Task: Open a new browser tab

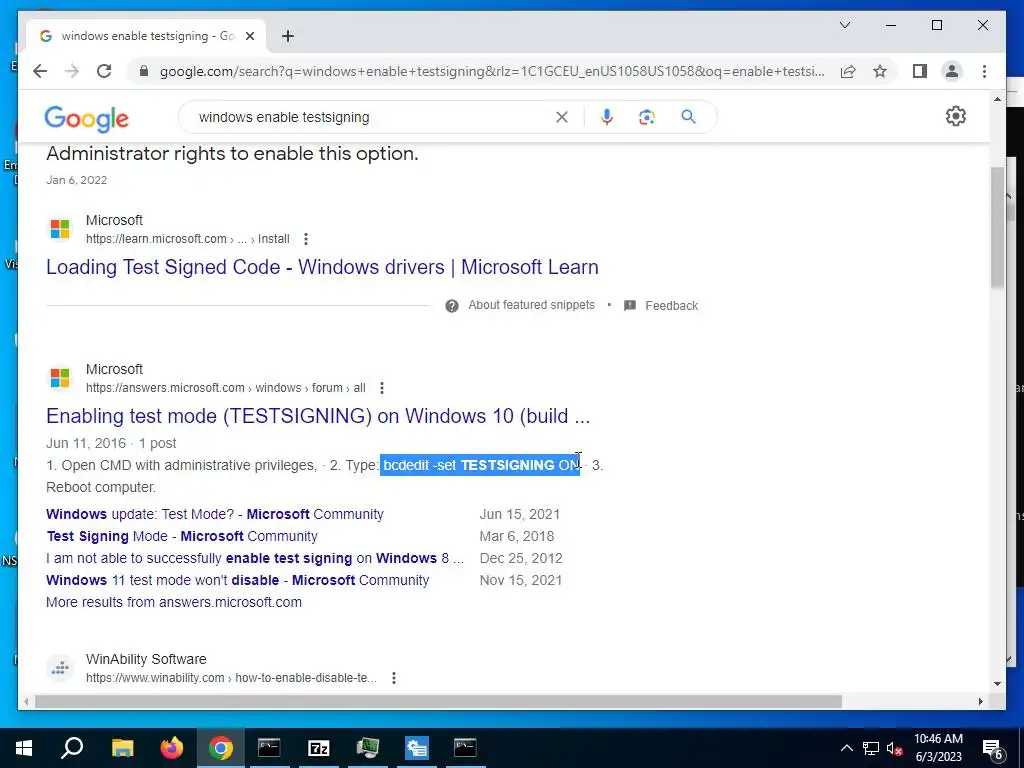Action: coord(287,36)
